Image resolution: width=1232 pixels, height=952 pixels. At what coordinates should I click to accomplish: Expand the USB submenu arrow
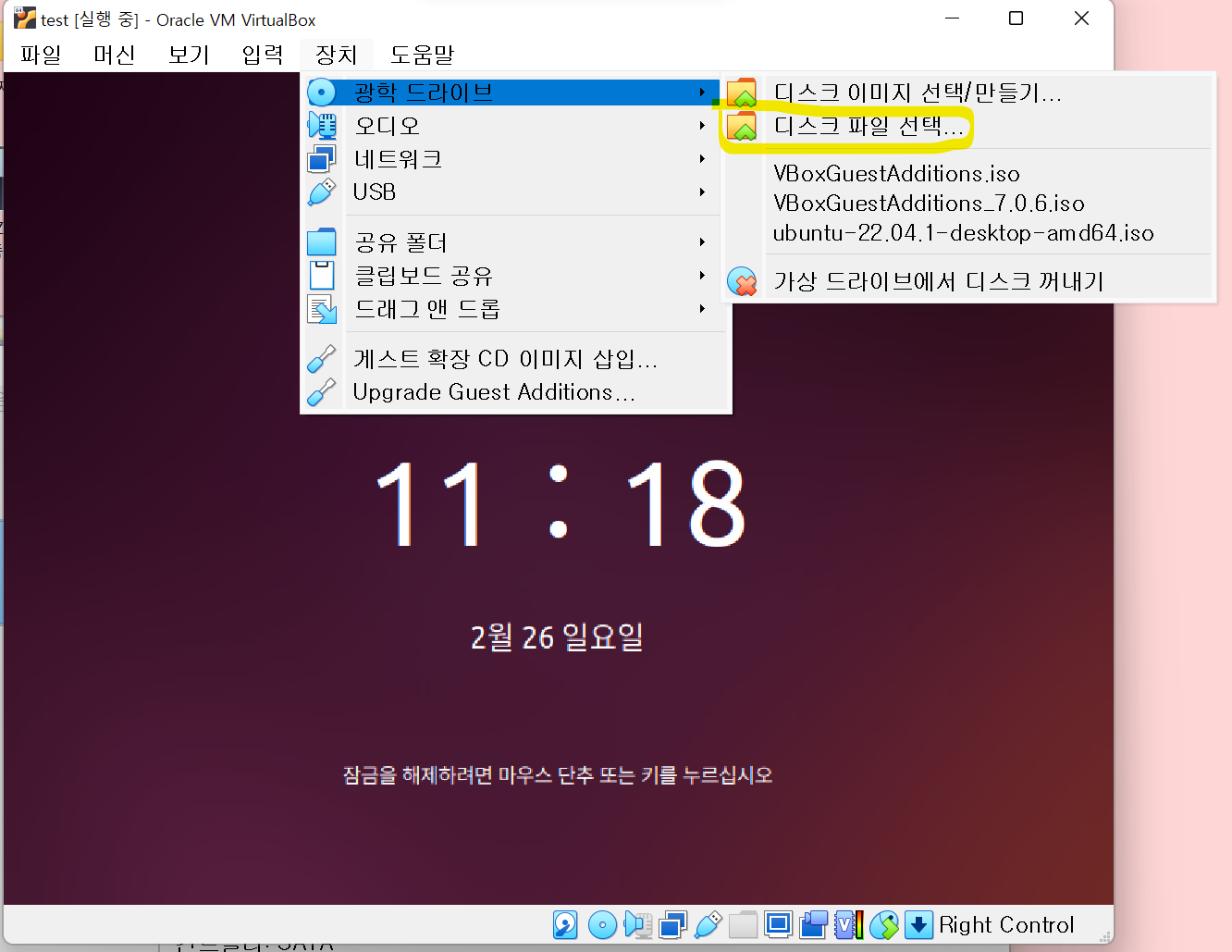[703, 192]
